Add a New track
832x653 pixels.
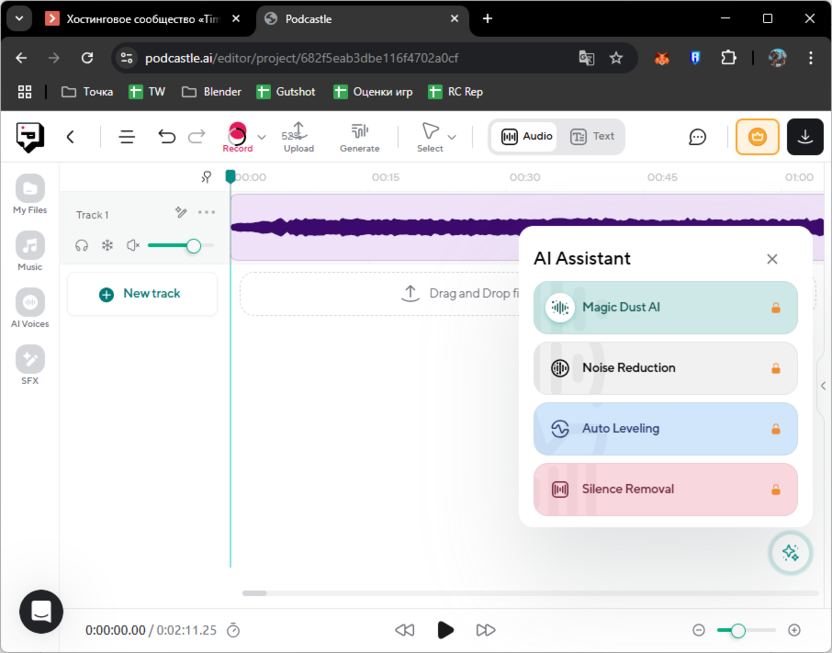click(x=142, y=294)
